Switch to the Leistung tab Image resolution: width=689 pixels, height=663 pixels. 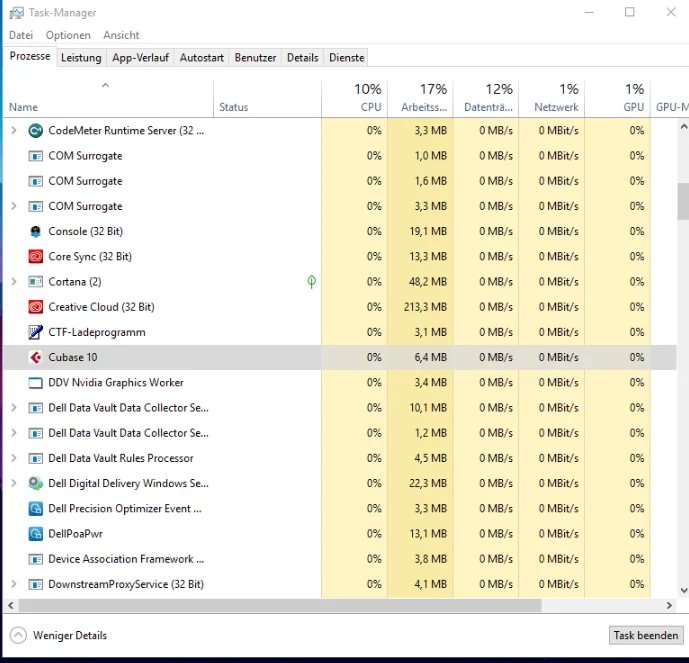(81, 58)
